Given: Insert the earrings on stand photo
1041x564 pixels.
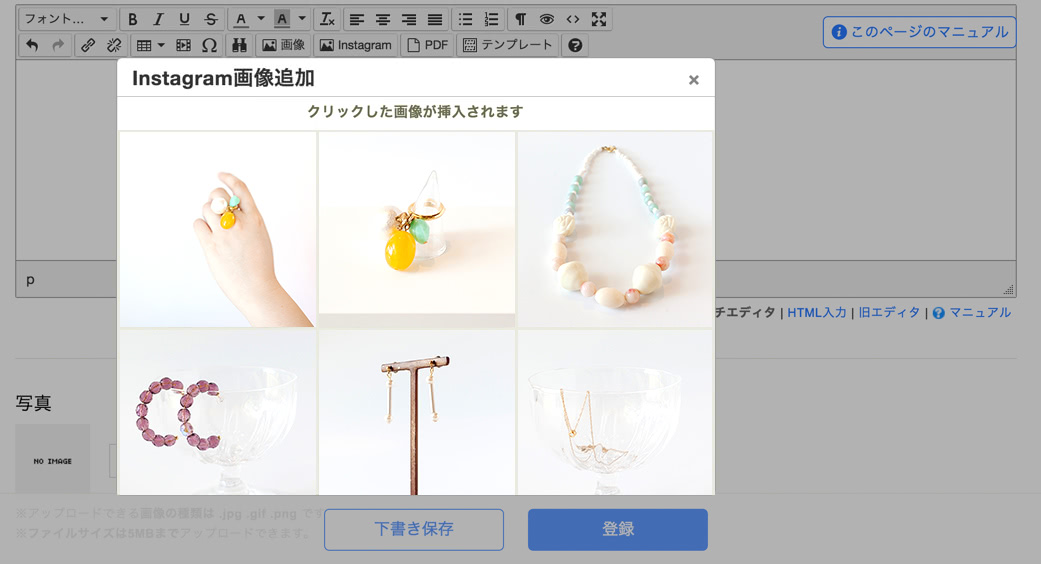Looking at the screenshot, I should point(417,412).
